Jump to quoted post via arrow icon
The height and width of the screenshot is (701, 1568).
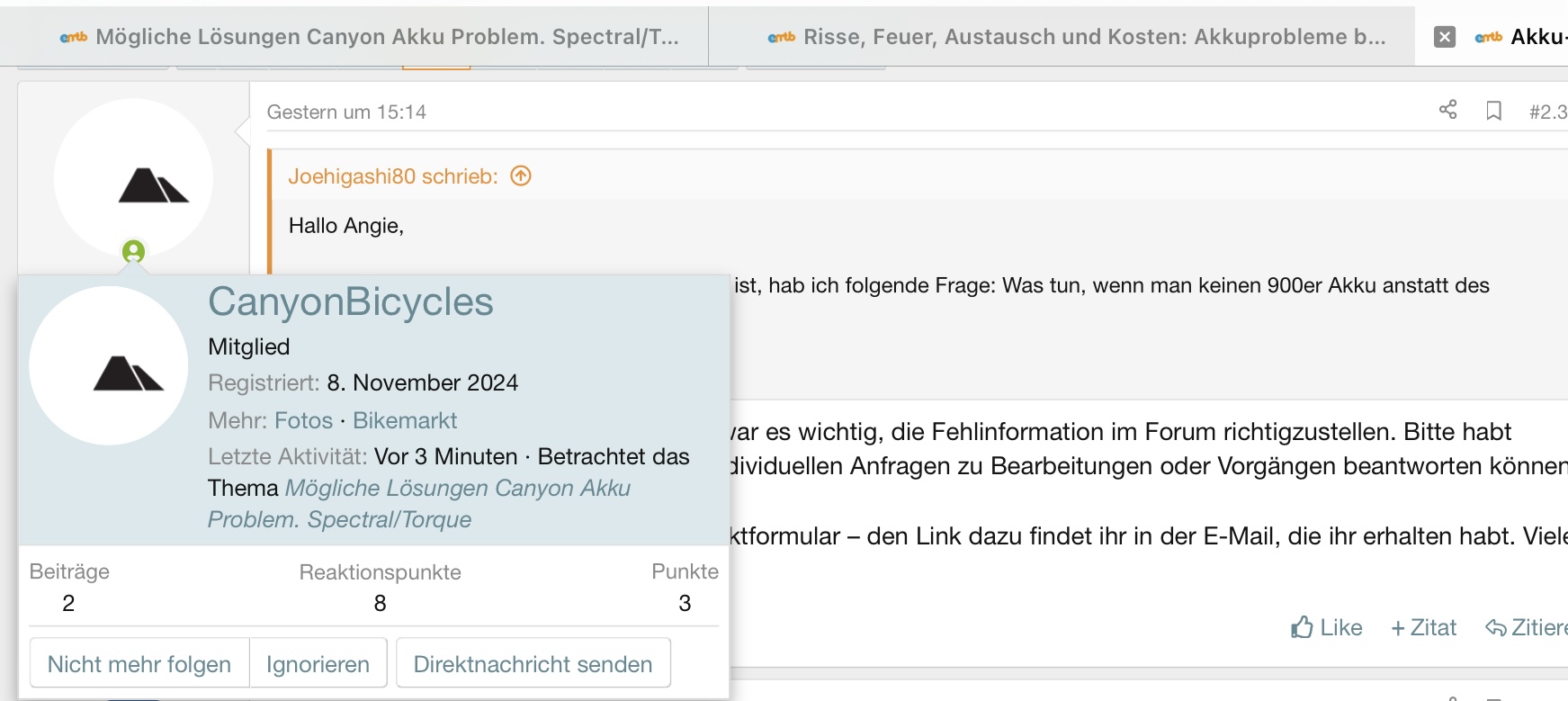tap(521, 175)
